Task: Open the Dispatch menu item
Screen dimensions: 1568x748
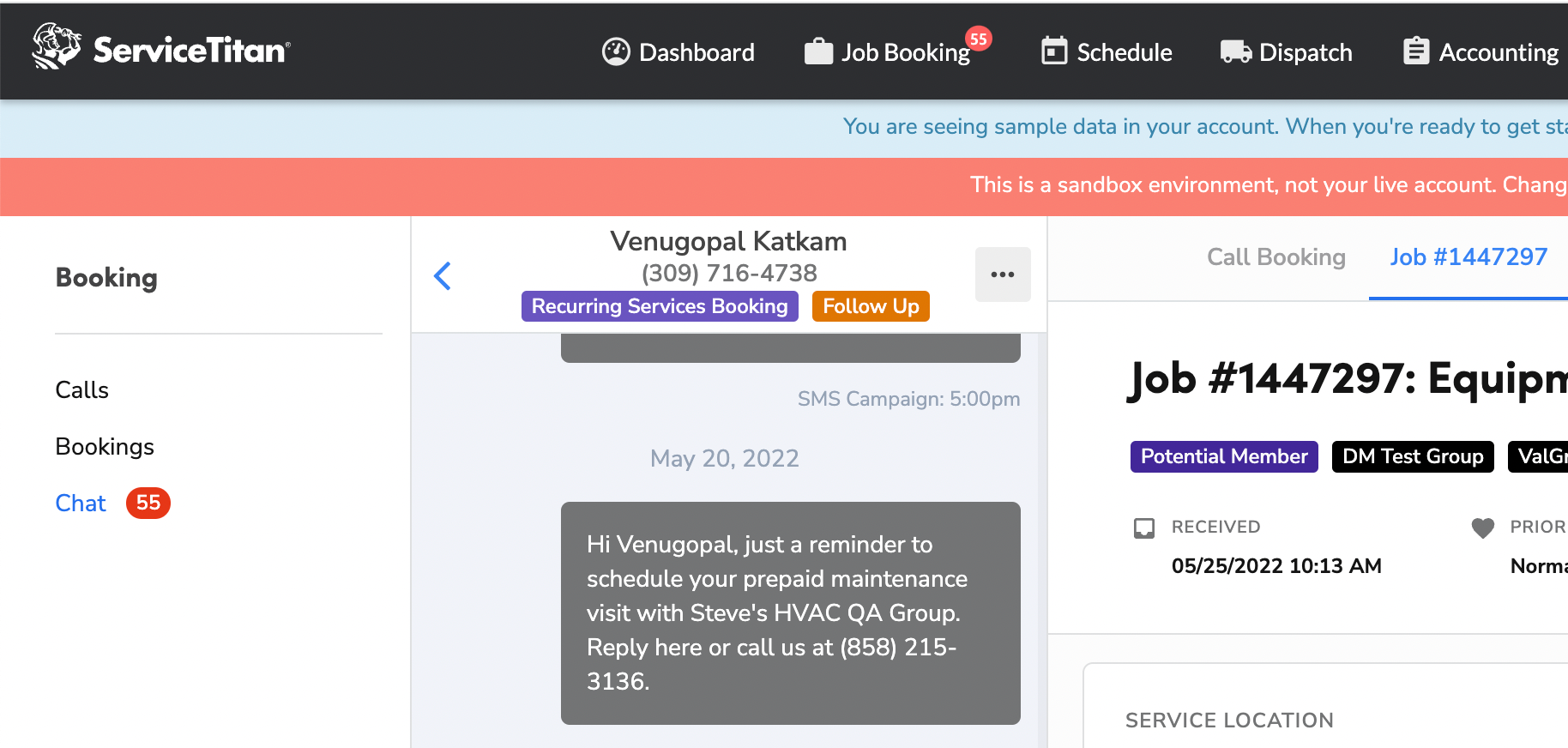Action: click(x=1286, y=52)
